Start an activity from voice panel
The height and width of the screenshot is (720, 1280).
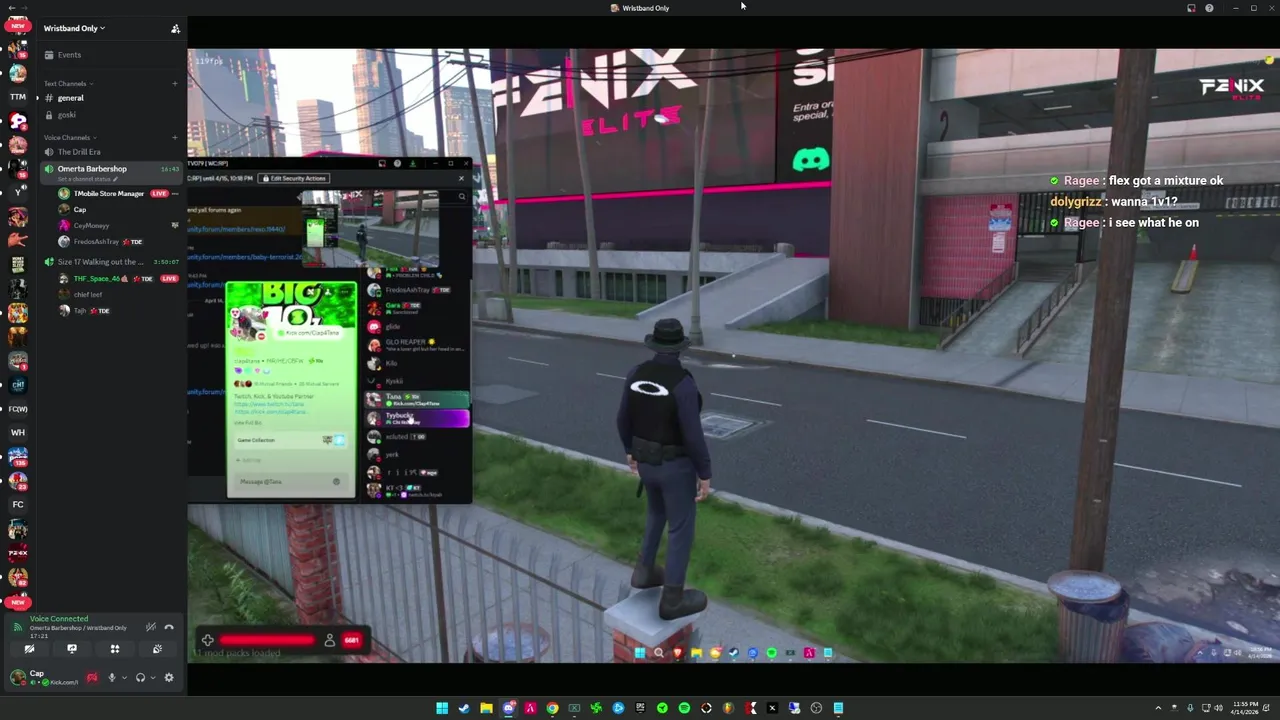click(x=115, y=649)
